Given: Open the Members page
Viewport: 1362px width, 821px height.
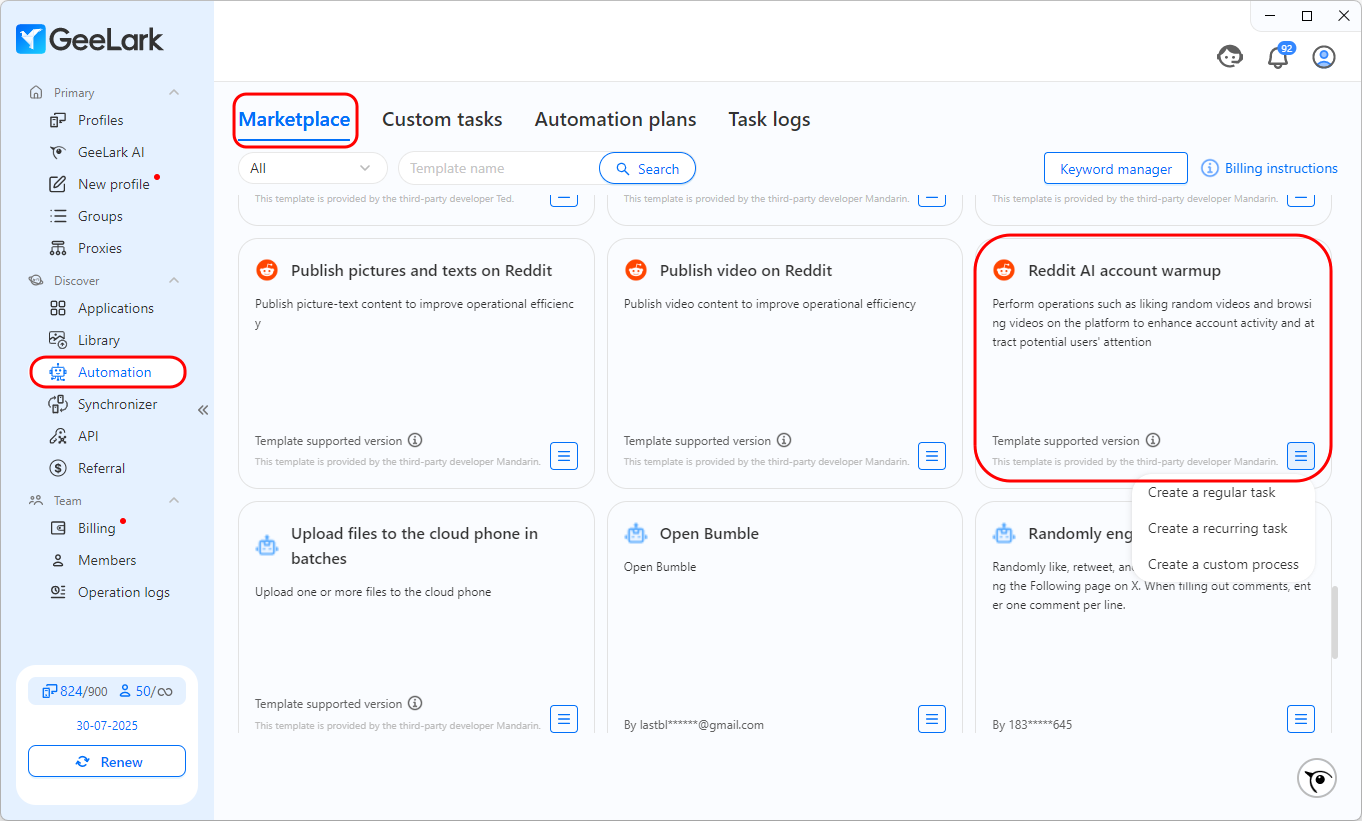Looking at the screenshot, I should pyautogui.click(x=107, y=560).
